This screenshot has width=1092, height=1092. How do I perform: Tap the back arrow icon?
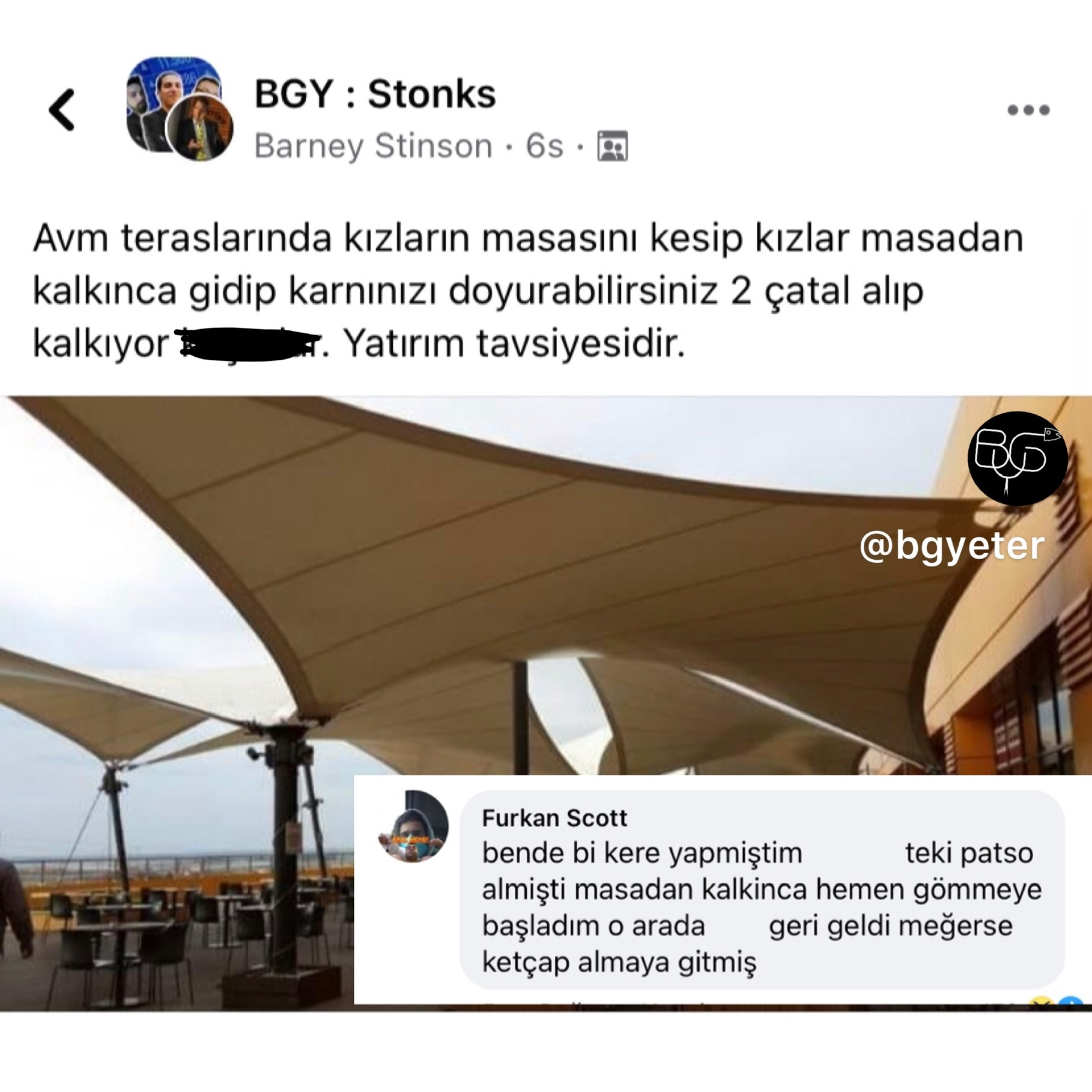tap(62, 110)
